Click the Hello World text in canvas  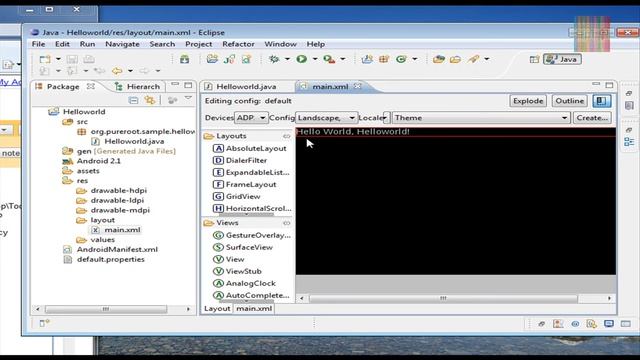pos(353,131)
